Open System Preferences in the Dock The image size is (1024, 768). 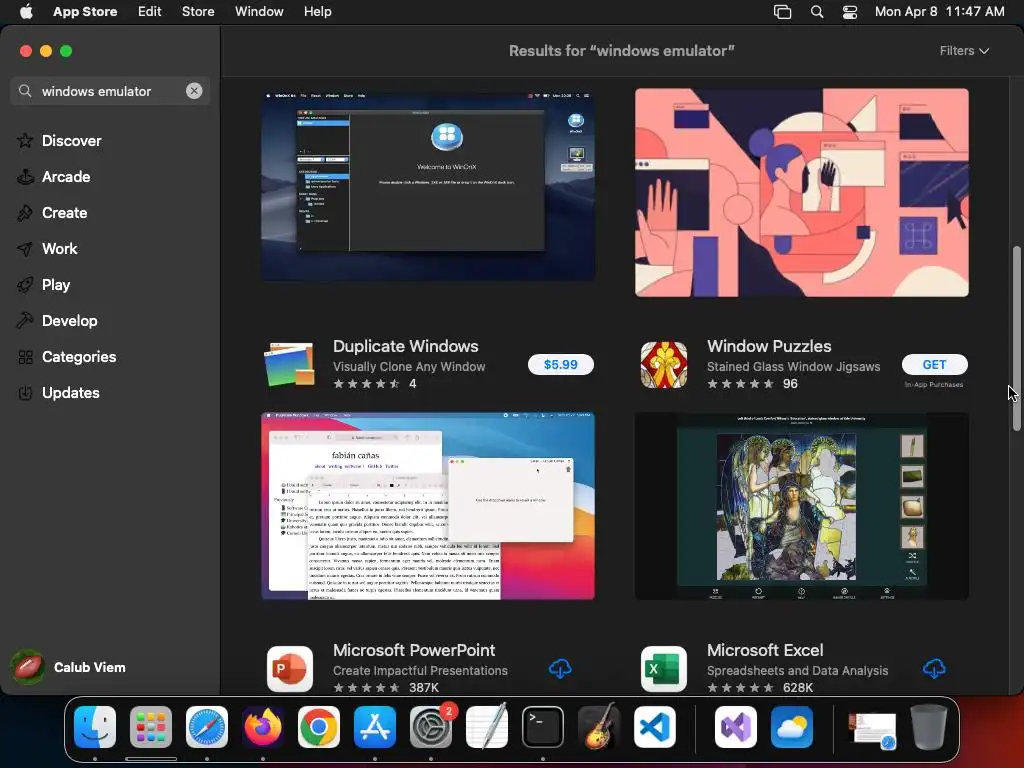pos(431,727)
